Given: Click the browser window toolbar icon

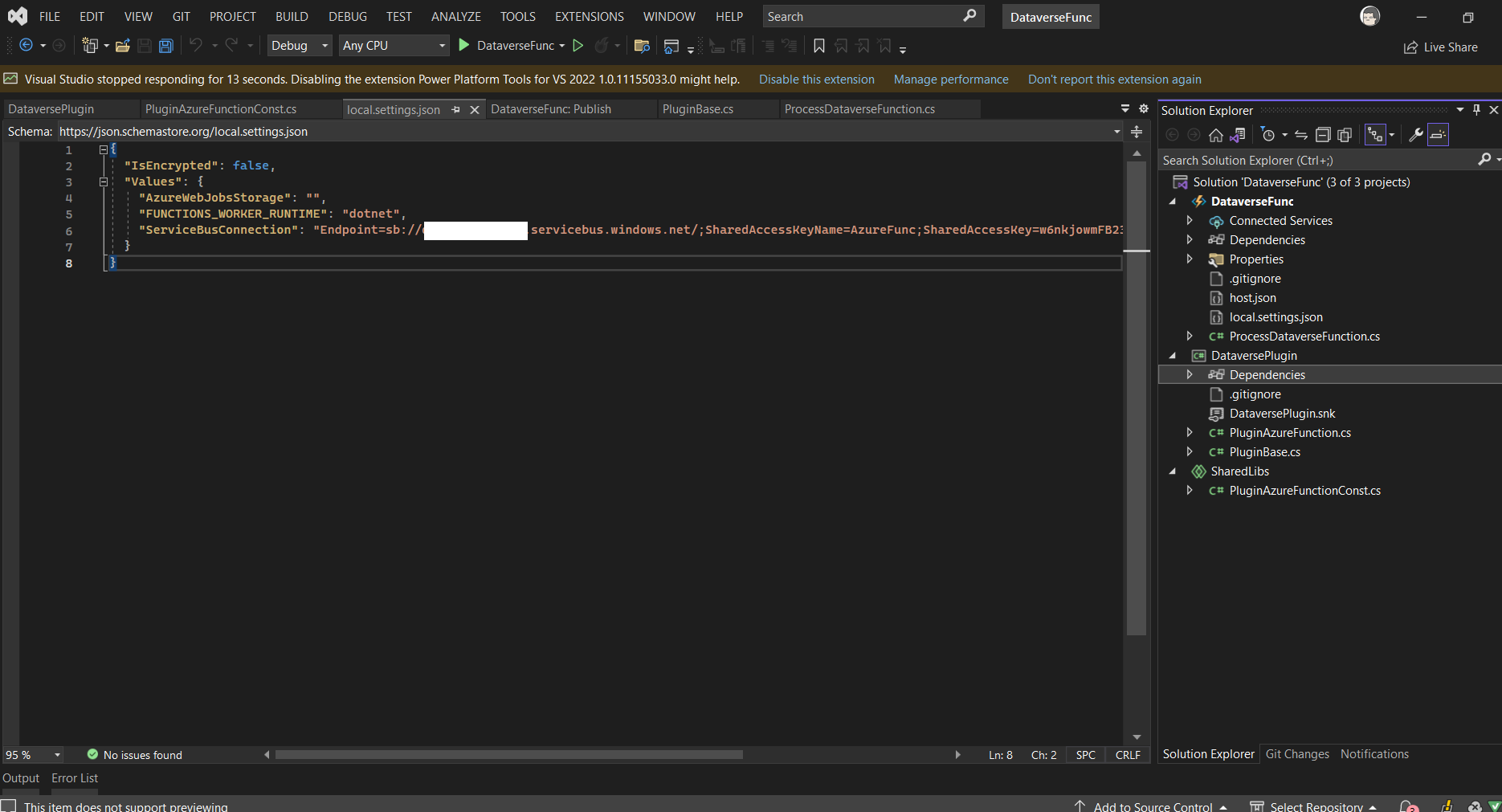Looking at the screenshot, I should 671,47.
